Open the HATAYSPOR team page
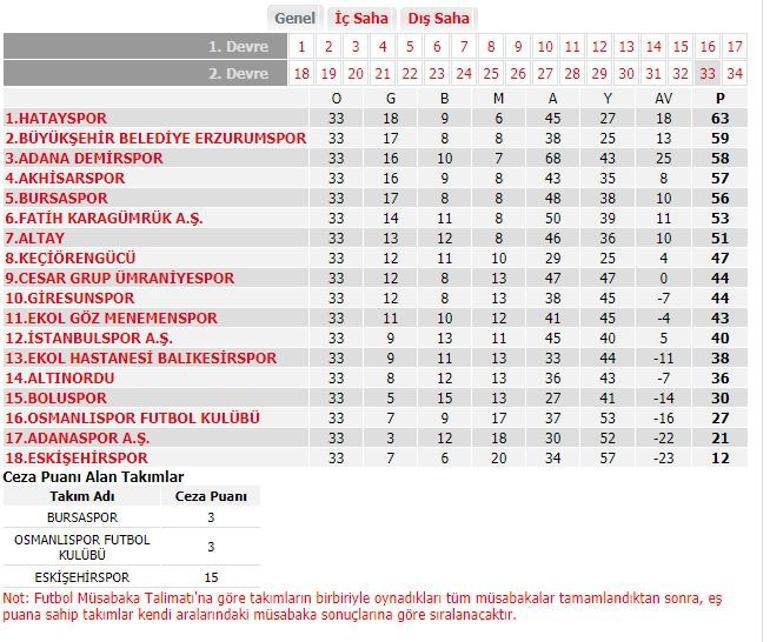The width and height of the screenshot is (770, 642). [56, 118]
